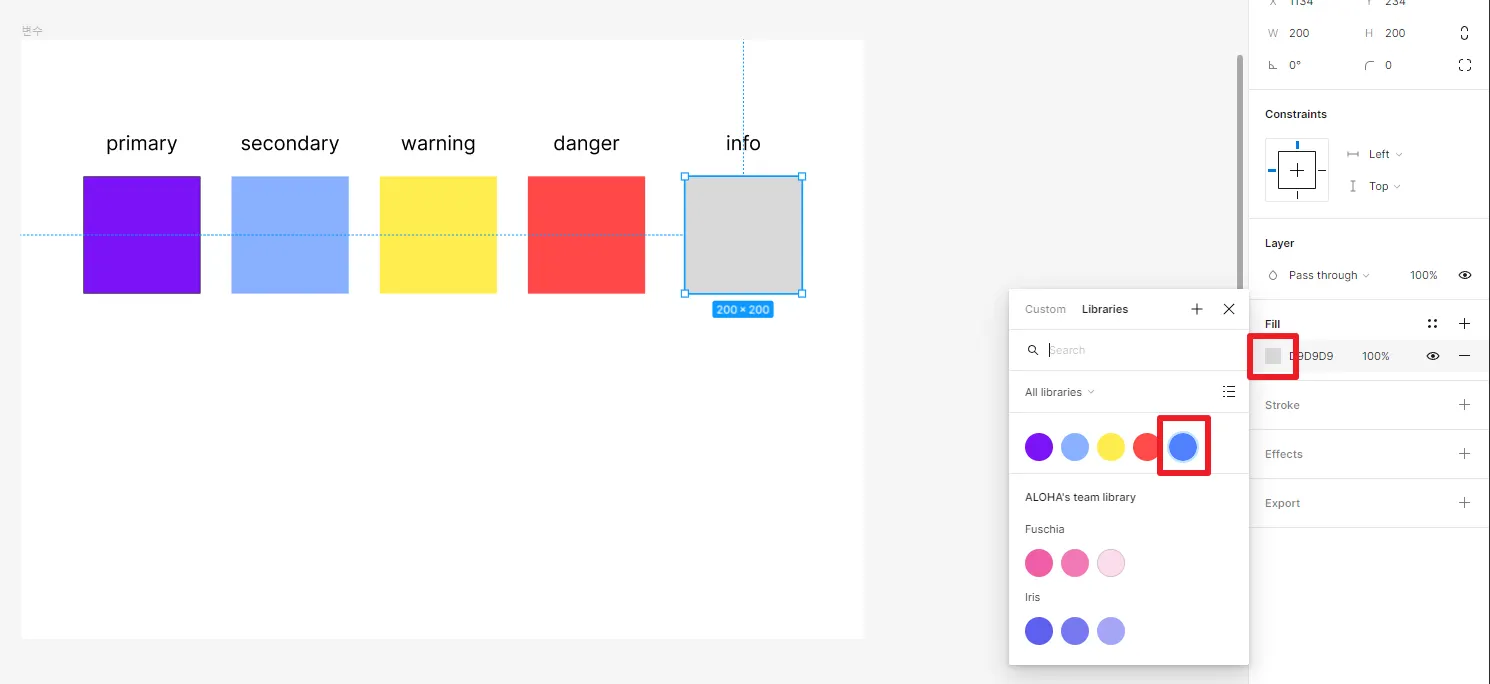Add export setting with plus icon
This screenshot has height=684, width=1490.
1464,503
